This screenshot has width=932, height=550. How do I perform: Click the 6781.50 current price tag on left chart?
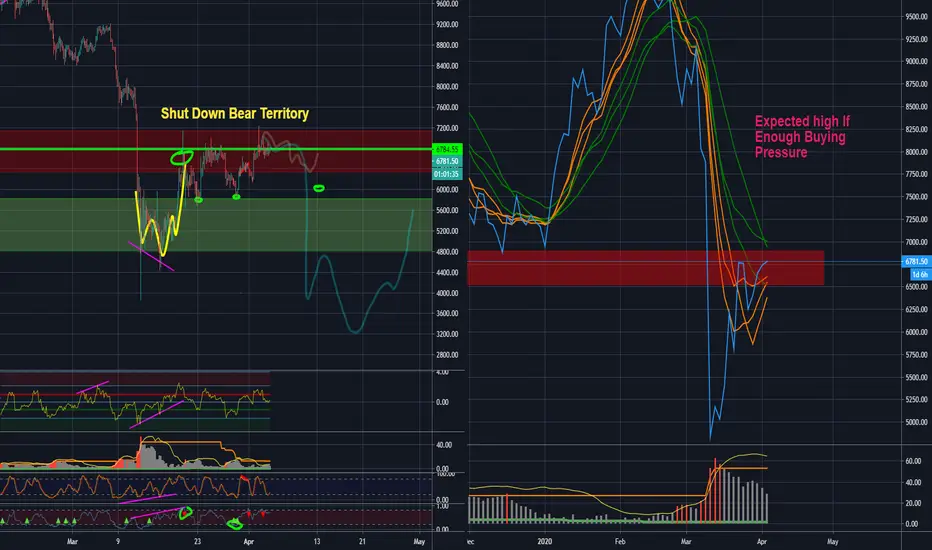447,161
